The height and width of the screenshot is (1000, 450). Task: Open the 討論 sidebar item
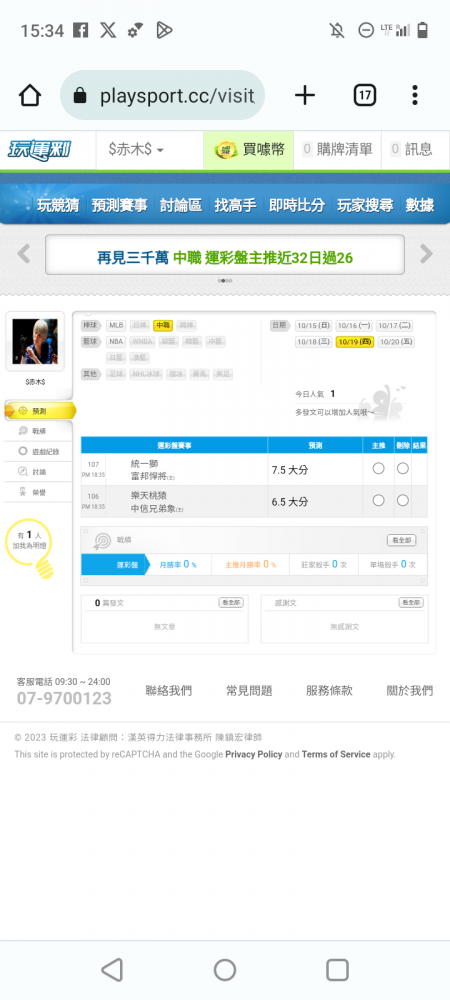point(38,472)
